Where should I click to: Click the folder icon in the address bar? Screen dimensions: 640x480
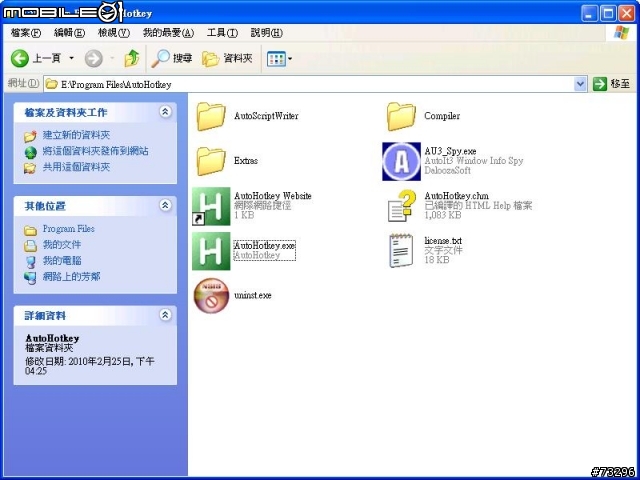coord(51,84)
